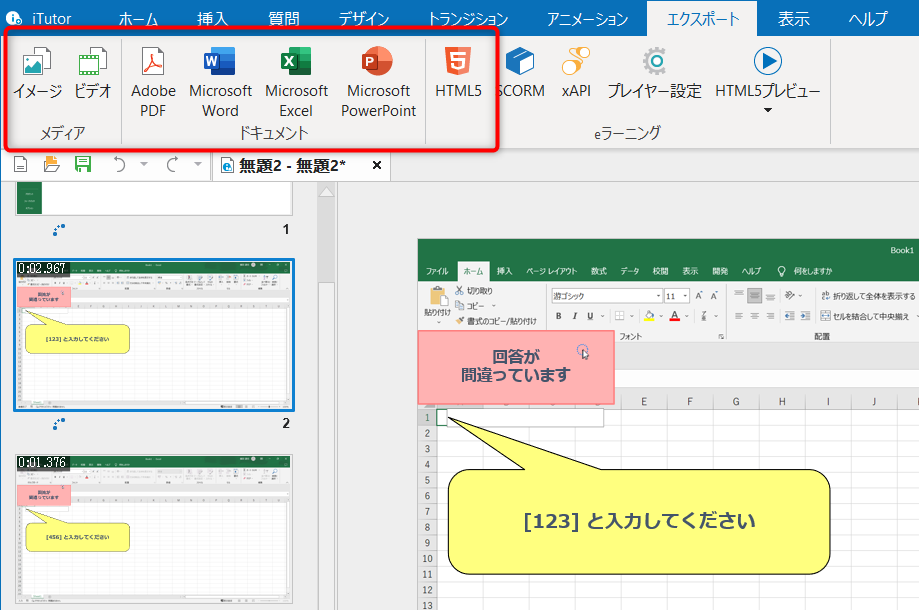
Task: Click the save icon in quick toolbar
Action: [83, 165]
